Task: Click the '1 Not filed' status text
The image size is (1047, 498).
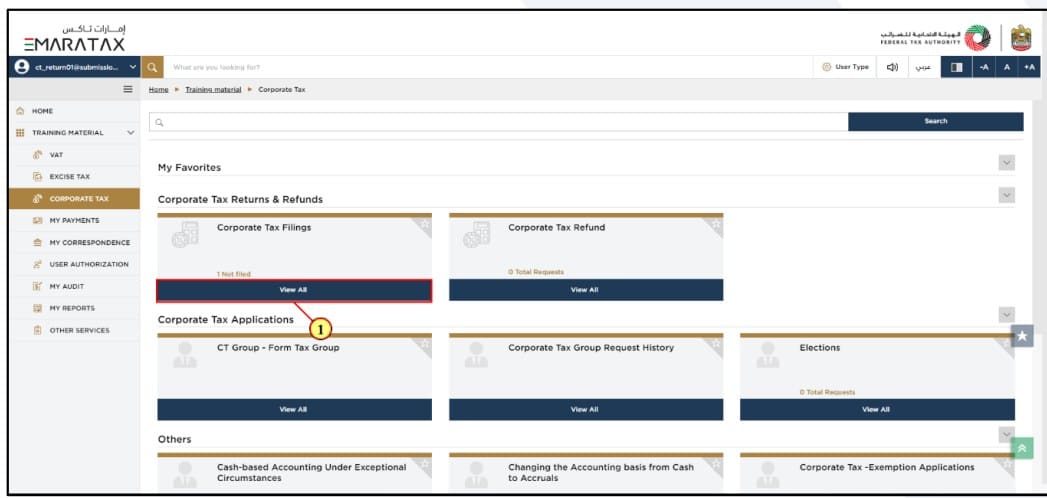Action: [x=233, y=274]
